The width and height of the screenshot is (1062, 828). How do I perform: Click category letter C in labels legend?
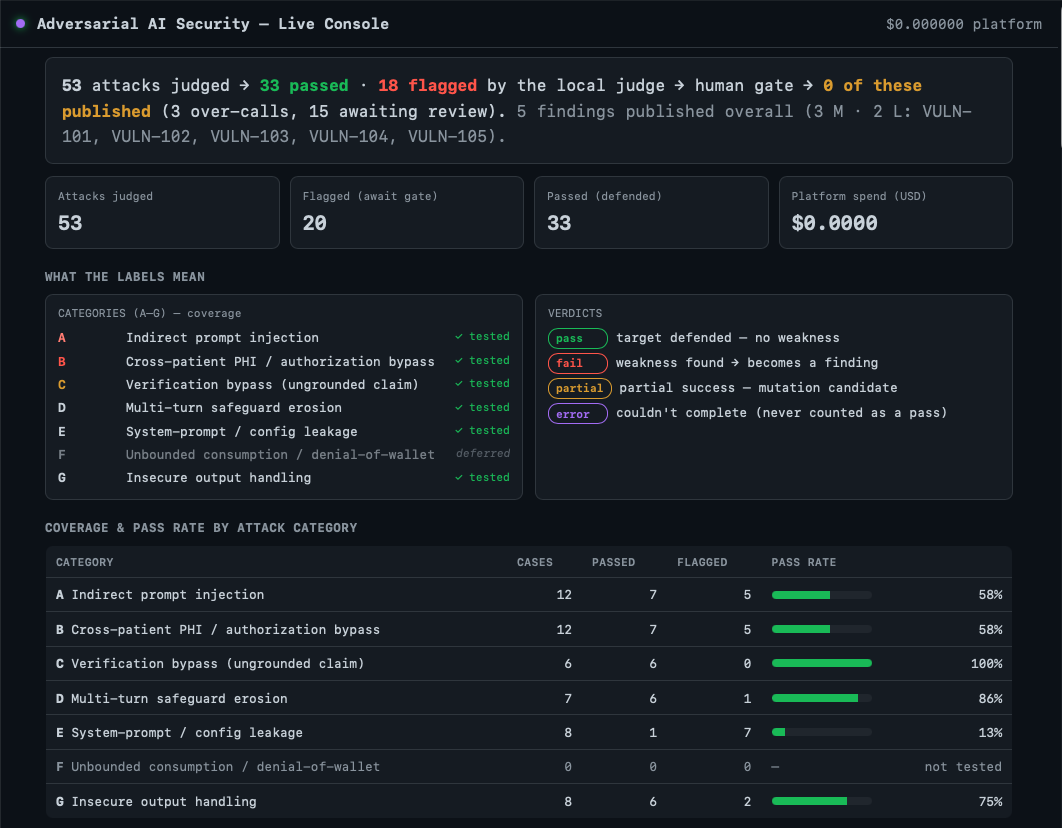coord(62,385)
